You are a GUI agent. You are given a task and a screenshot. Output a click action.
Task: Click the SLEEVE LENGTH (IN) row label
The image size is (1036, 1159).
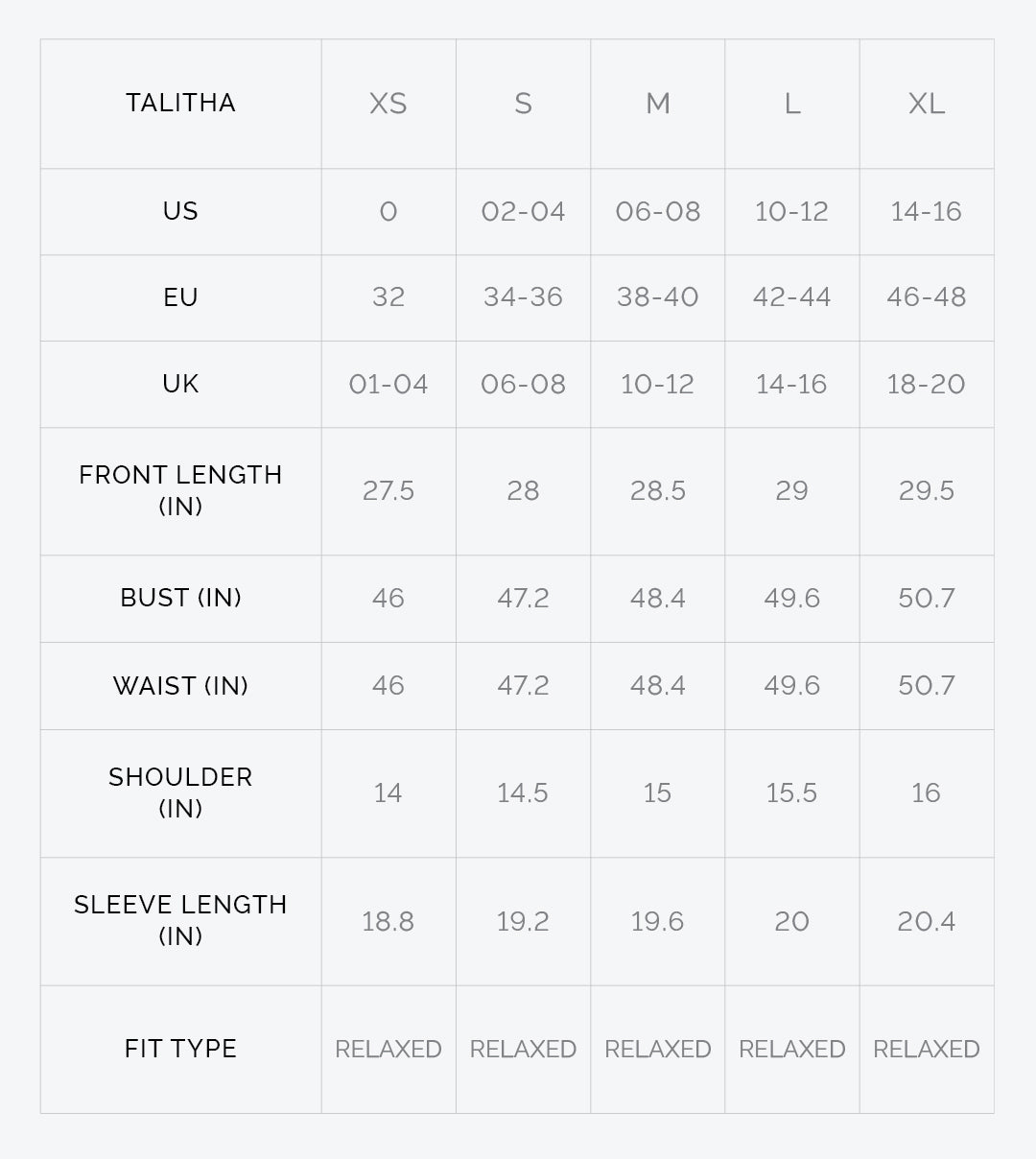[x=180, y=920]
